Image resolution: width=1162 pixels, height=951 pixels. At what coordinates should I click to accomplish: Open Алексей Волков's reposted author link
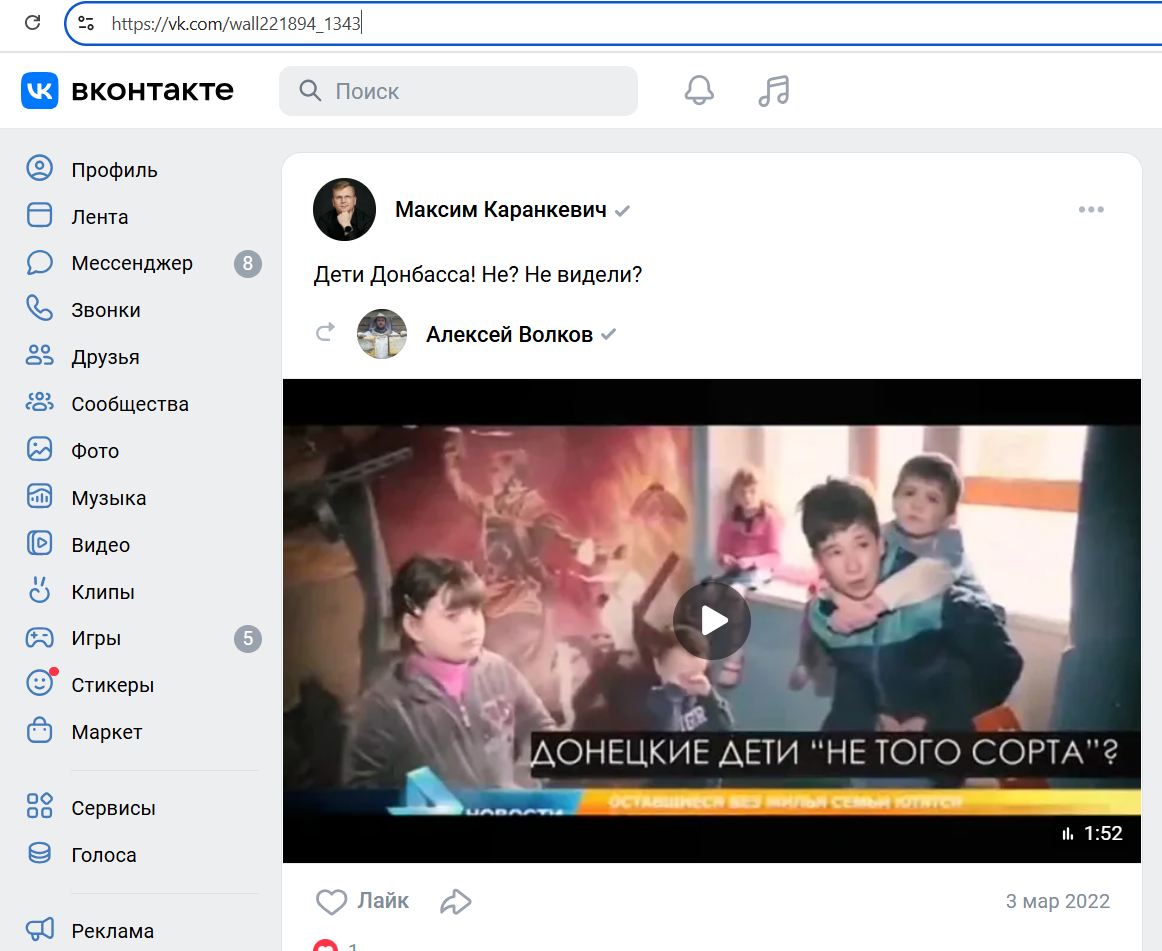tap(508, 334)
